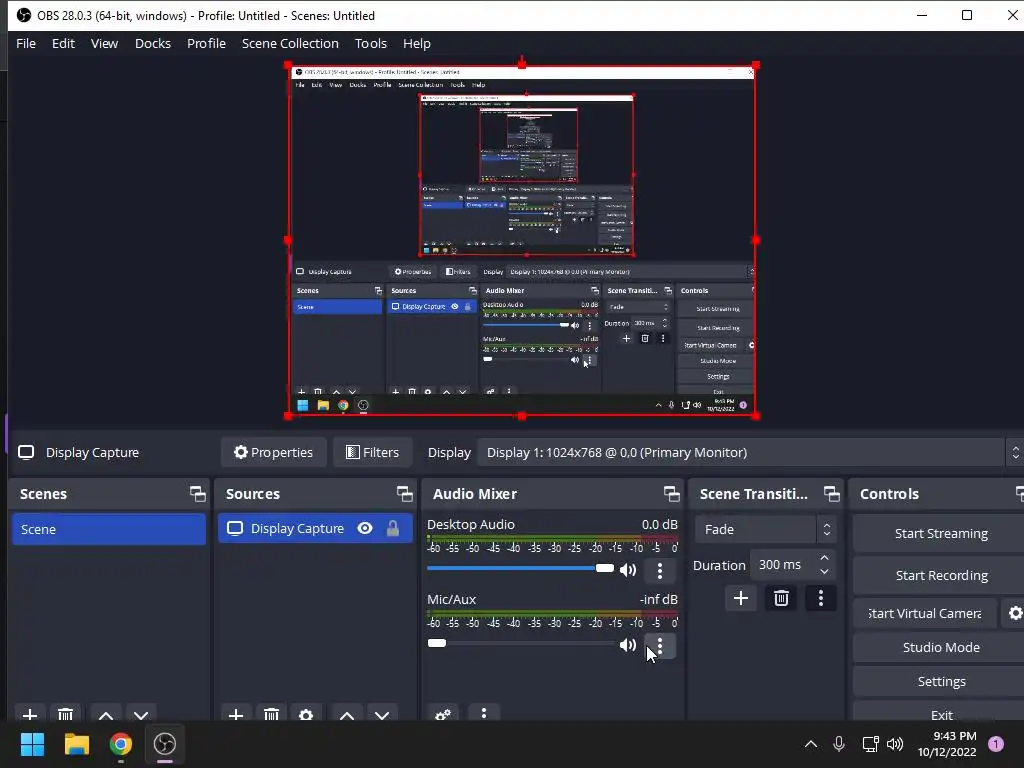Viewport: 1024px width, 768px height.
Task: Click the Exit button
Action: (x=940, y=713)
